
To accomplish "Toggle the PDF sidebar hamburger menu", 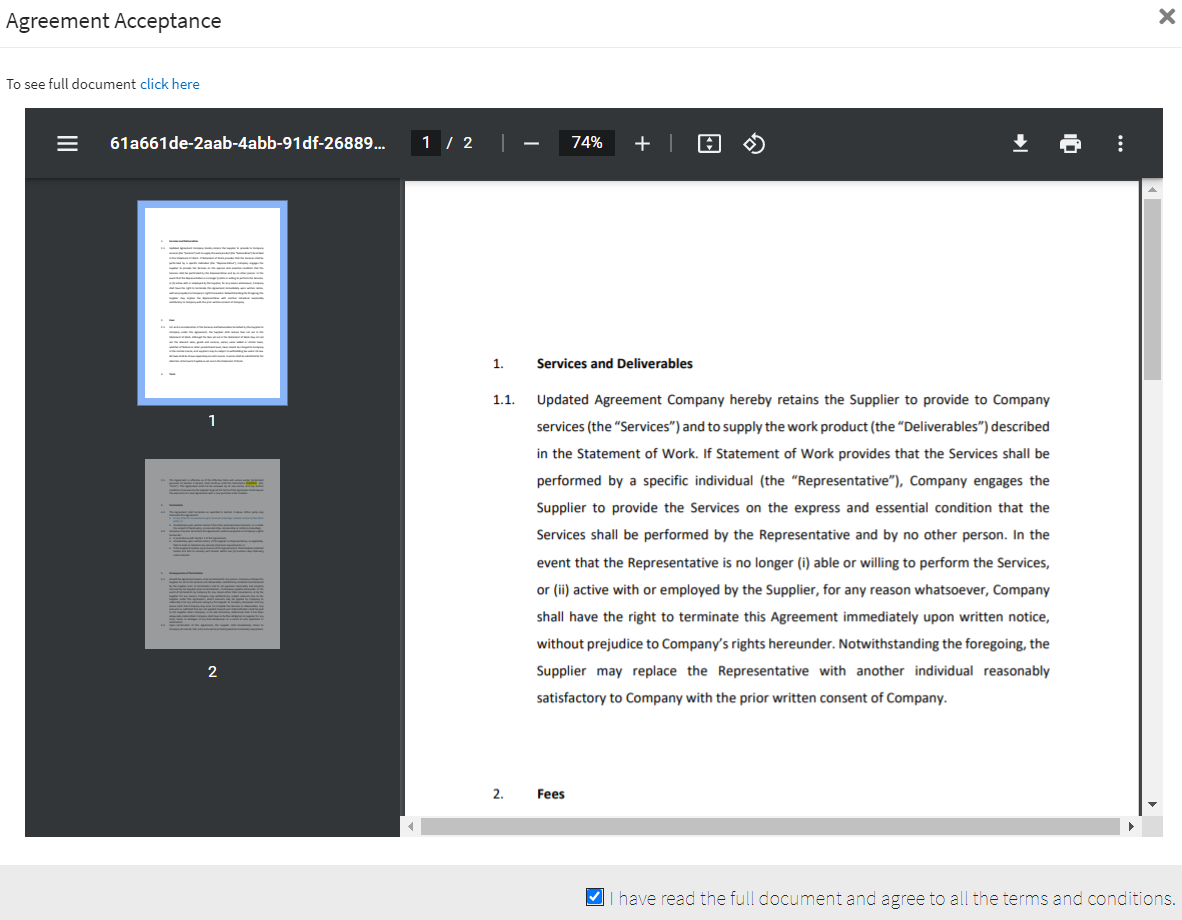I will [67, 143].
